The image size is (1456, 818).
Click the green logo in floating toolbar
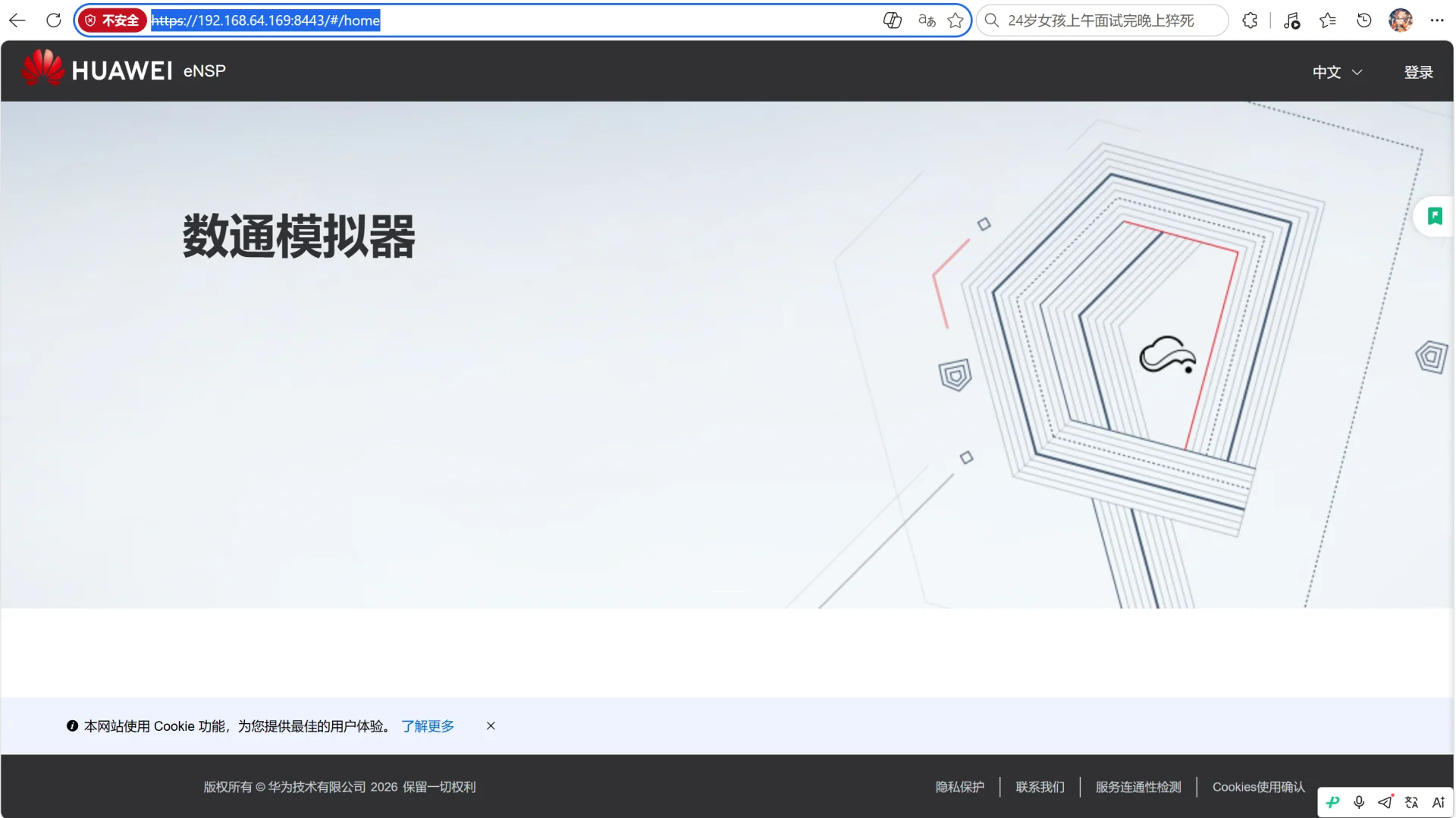click(1333, 802)
